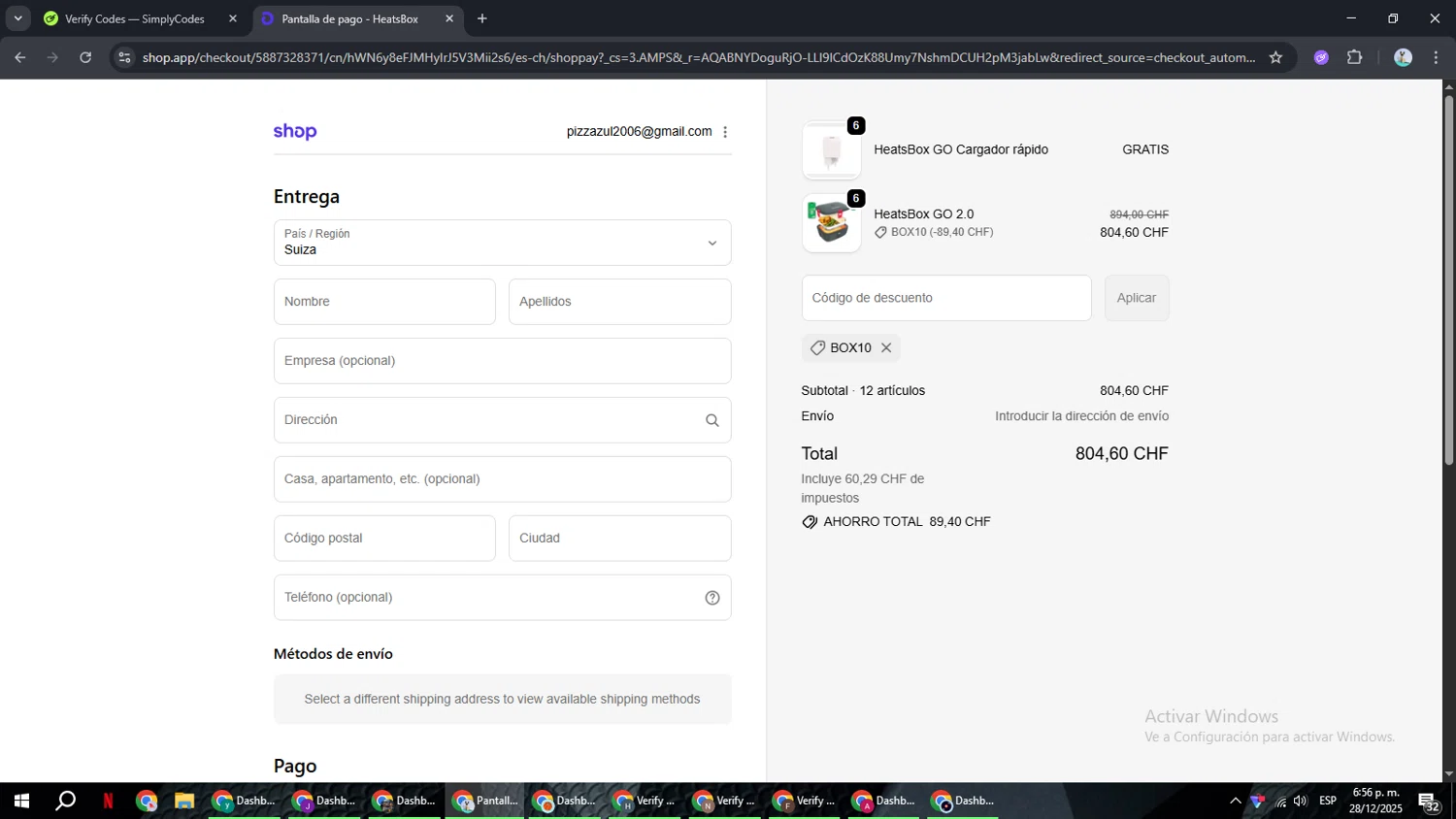Click the vertical page scrollbar
Screen dimensions: 1456x819
1448,281
